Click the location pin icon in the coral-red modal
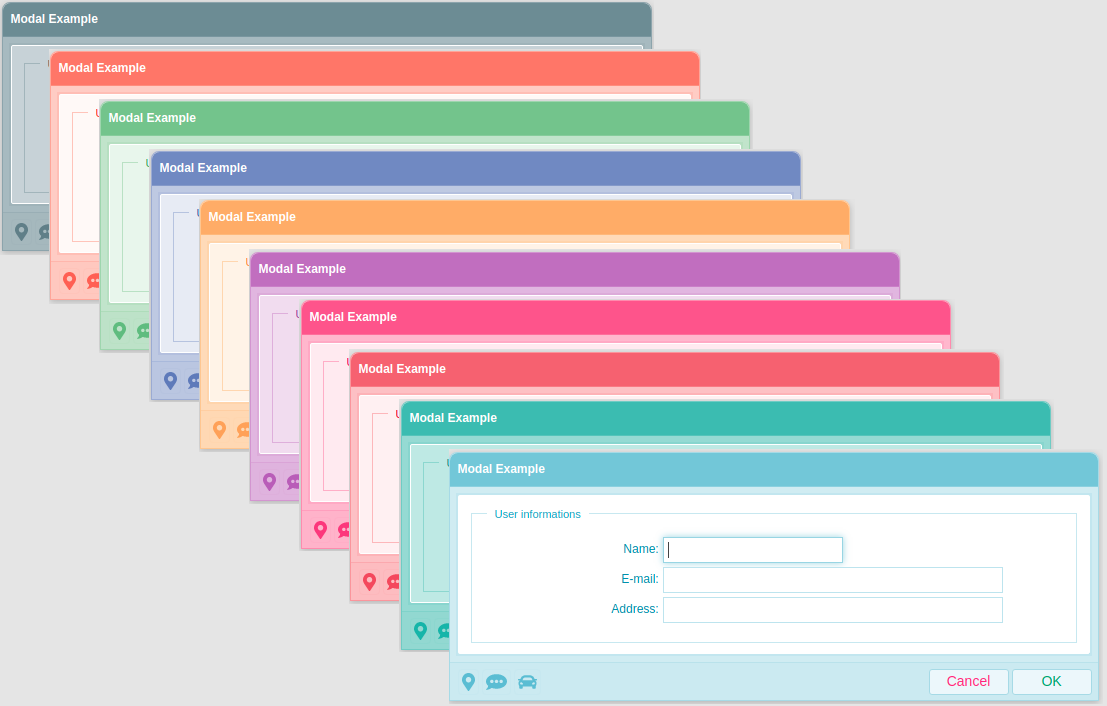This screenshot has height=706, width=1107. pos(369,582)
